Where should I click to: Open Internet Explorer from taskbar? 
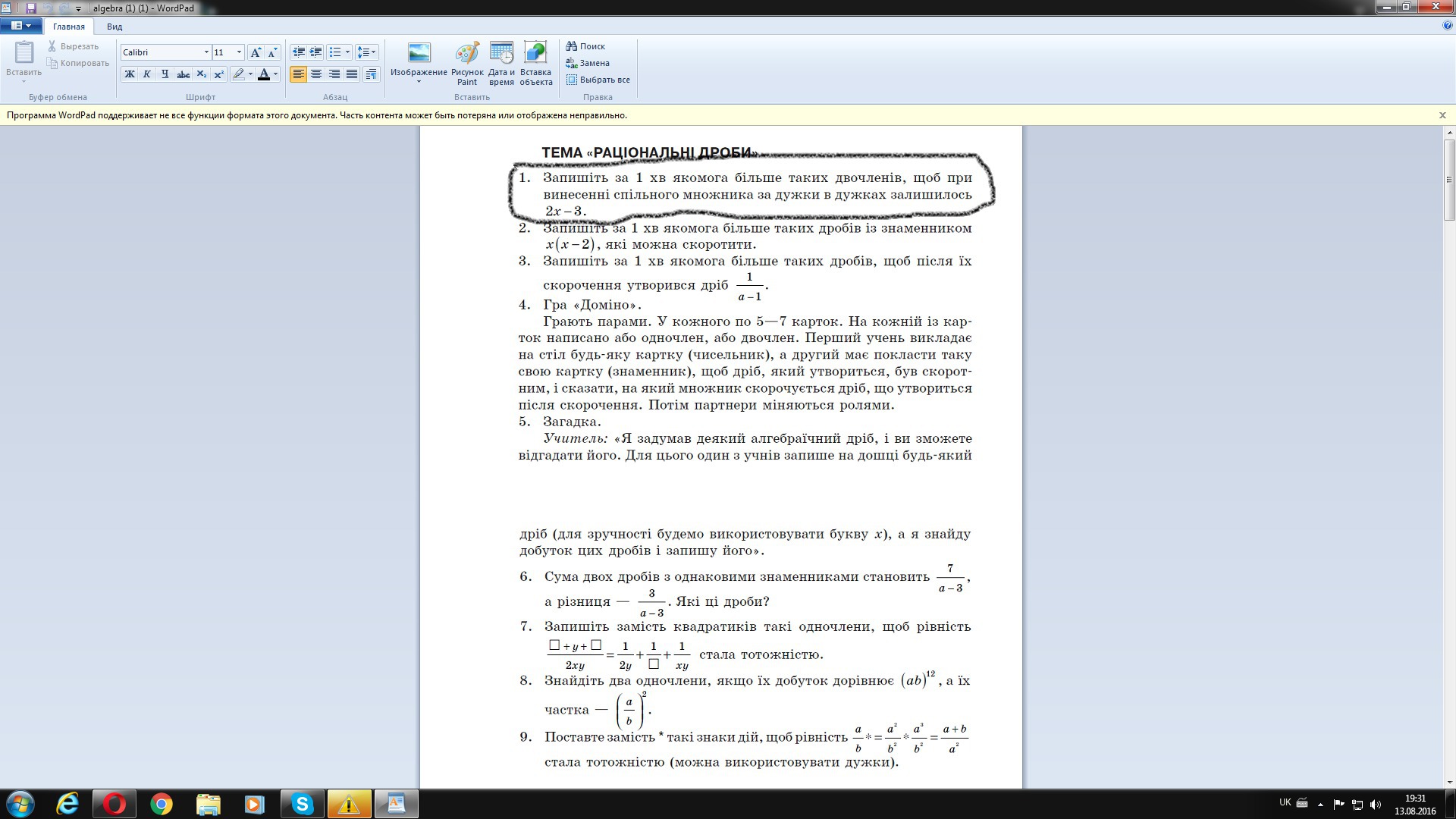click(68, 804)
